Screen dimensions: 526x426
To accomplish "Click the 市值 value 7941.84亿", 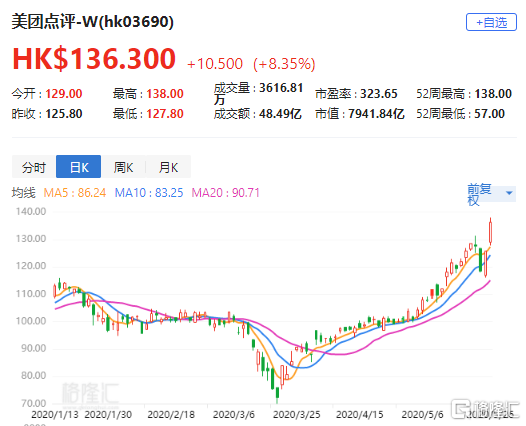I will [x=376, y=114].
